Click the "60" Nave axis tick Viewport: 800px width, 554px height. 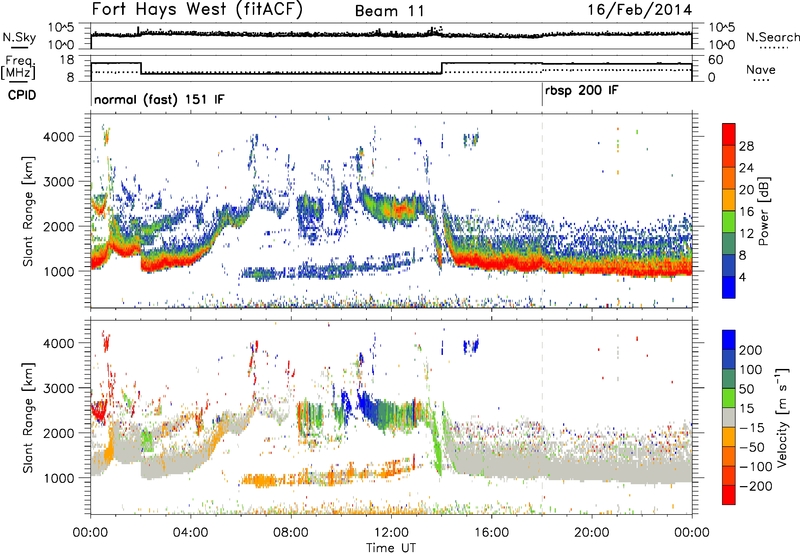(x=716, y=60)
